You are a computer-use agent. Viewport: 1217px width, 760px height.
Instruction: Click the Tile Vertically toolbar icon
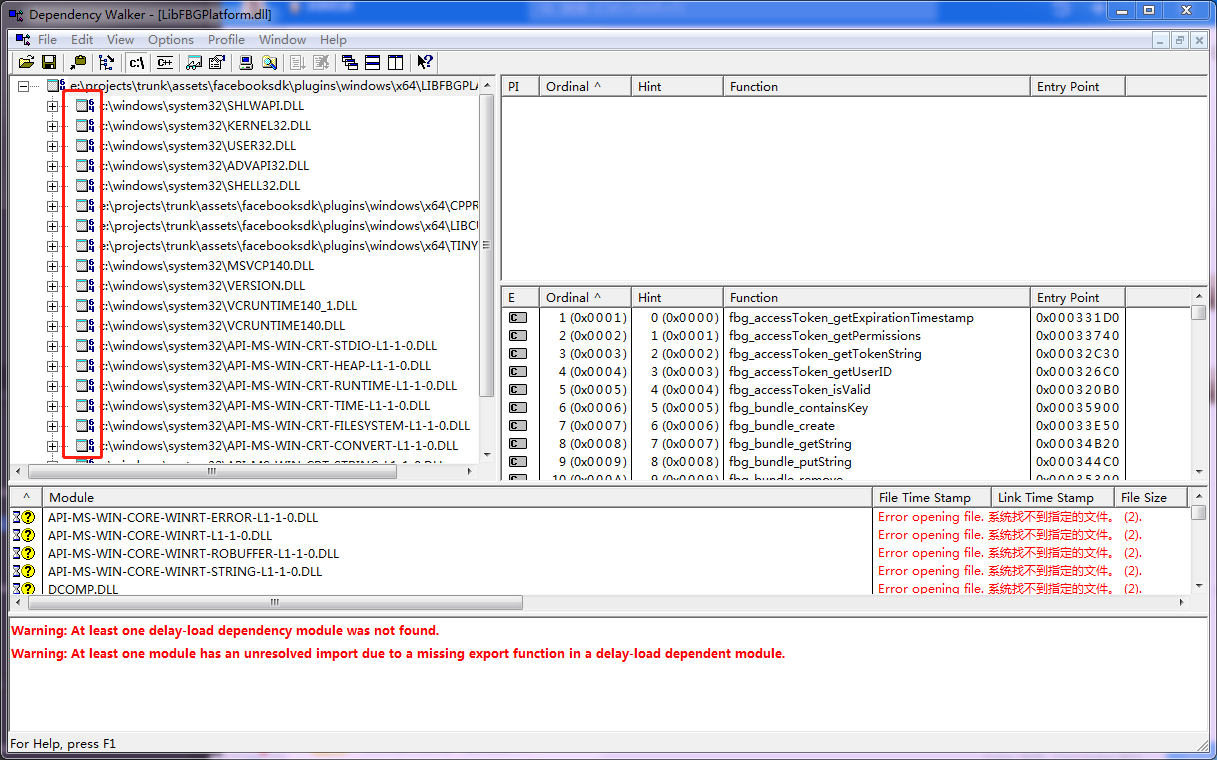pyautogui.click(x=394, y=62)
